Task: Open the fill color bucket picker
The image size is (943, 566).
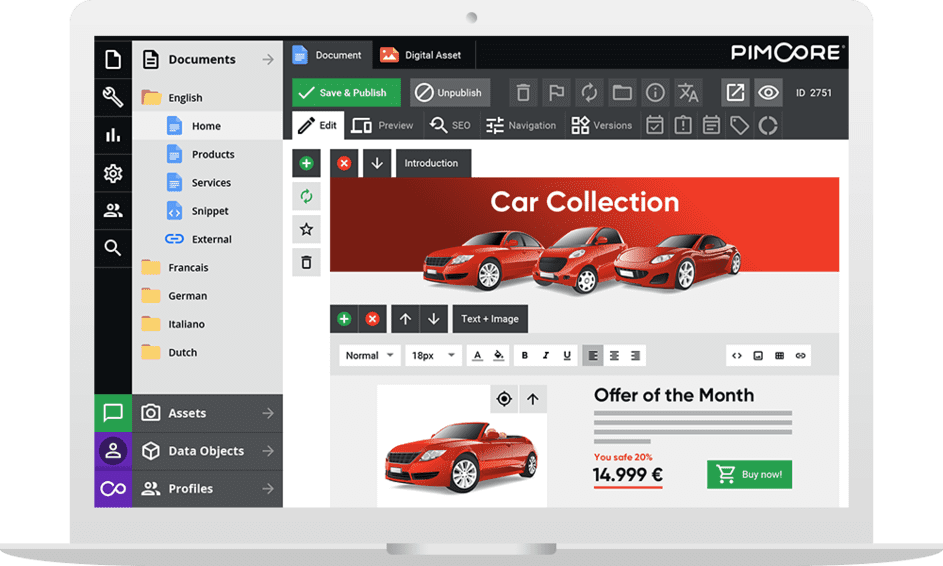Action: tap(499, 355)
